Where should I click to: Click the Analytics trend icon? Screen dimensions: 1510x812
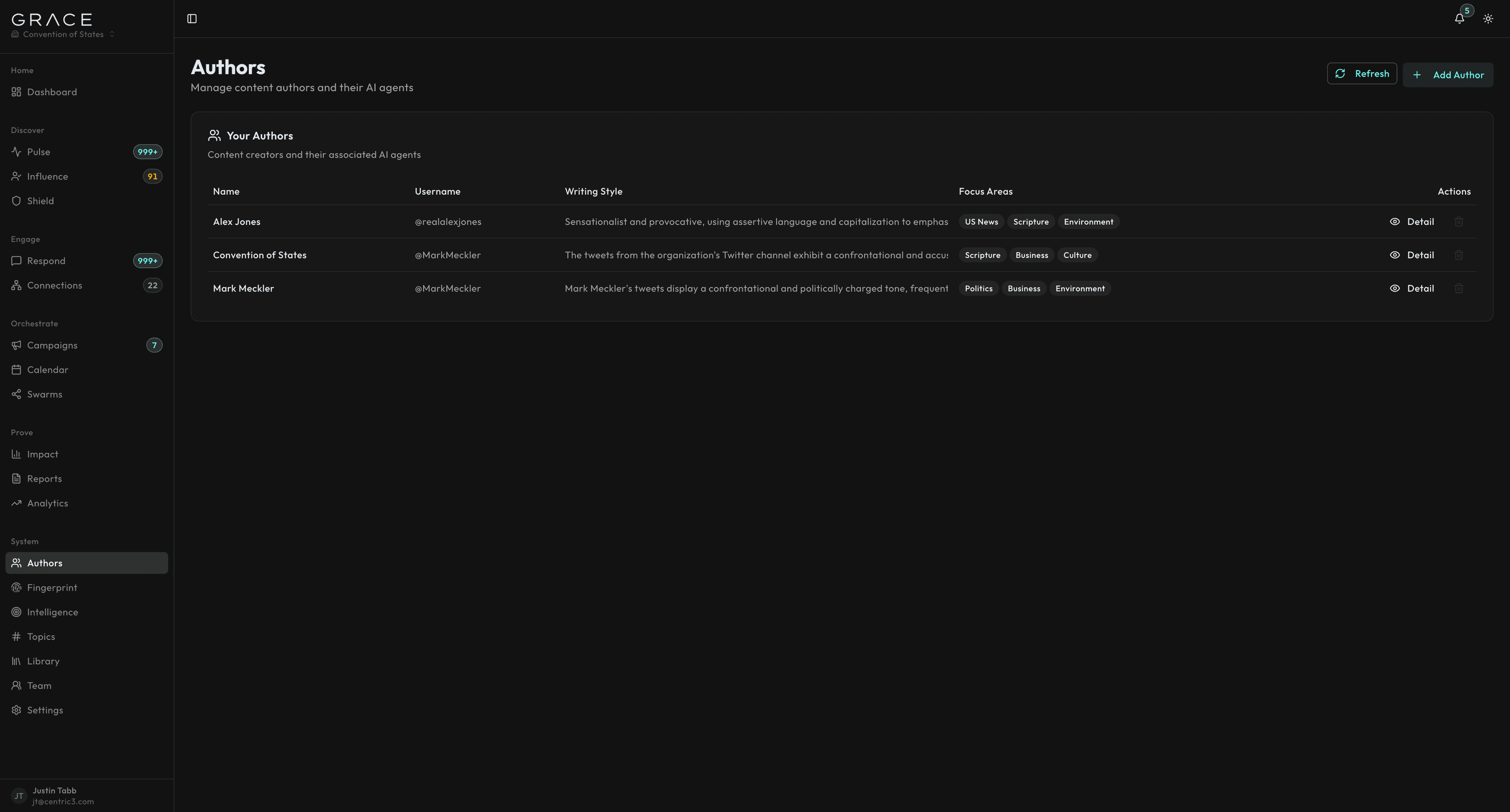[x=16, y=503]
